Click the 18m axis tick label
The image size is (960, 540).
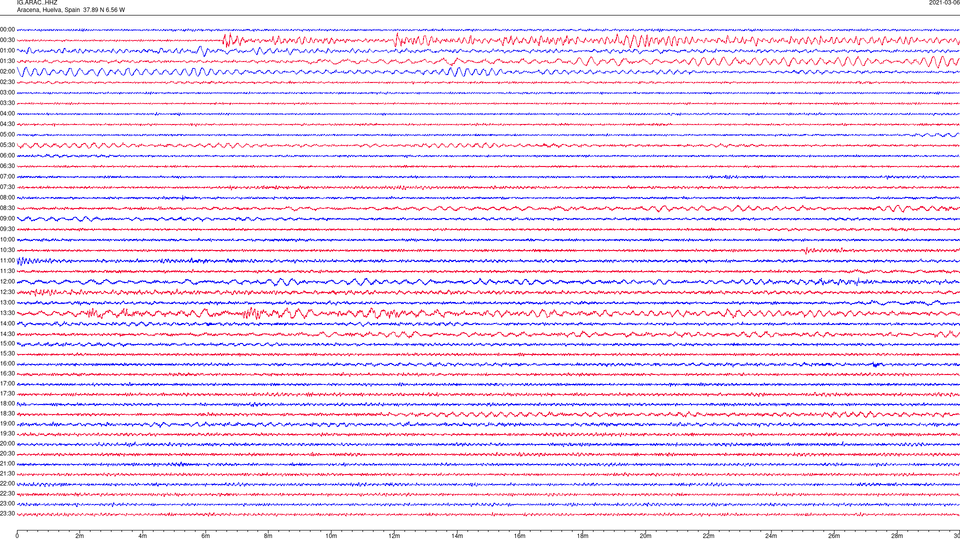pos(583,536)
